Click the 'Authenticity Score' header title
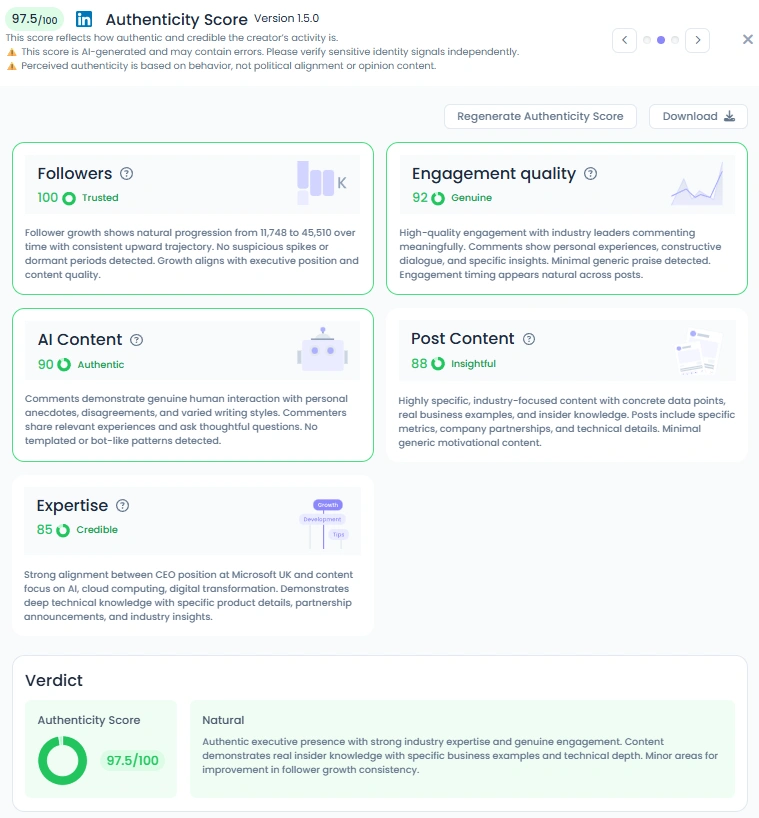The image size is (759, 818). (176, 19)
